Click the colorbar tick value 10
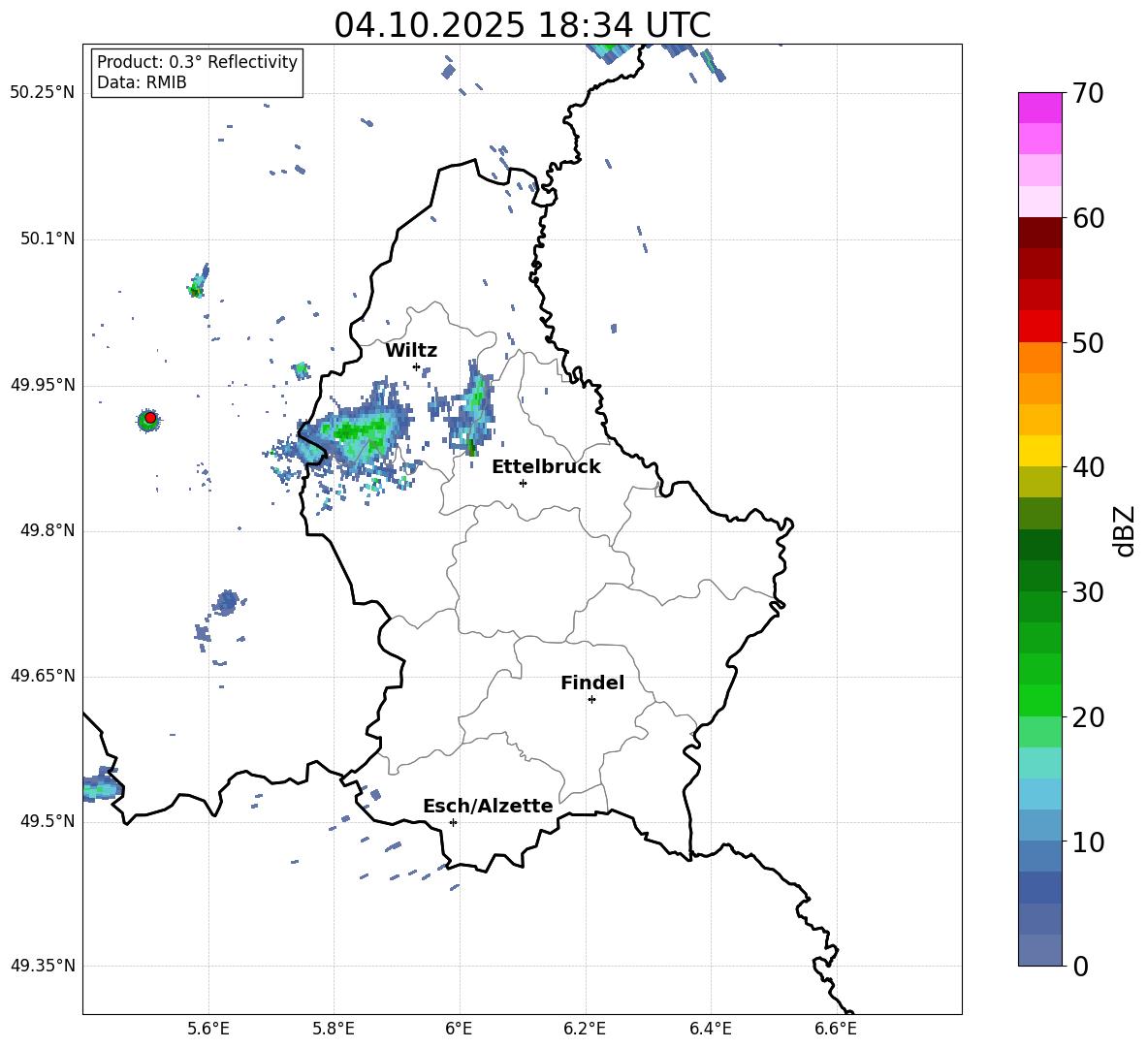Viewport: 1148px width, 1048px height. point(1088,842)
